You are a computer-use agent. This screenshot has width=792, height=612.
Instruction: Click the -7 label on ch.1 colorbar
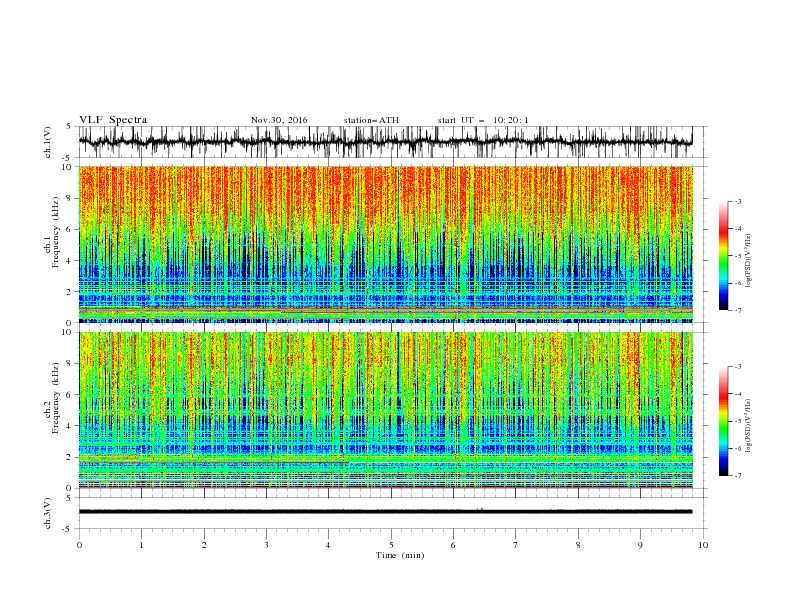pyautogui.click(x=738, y=310)
